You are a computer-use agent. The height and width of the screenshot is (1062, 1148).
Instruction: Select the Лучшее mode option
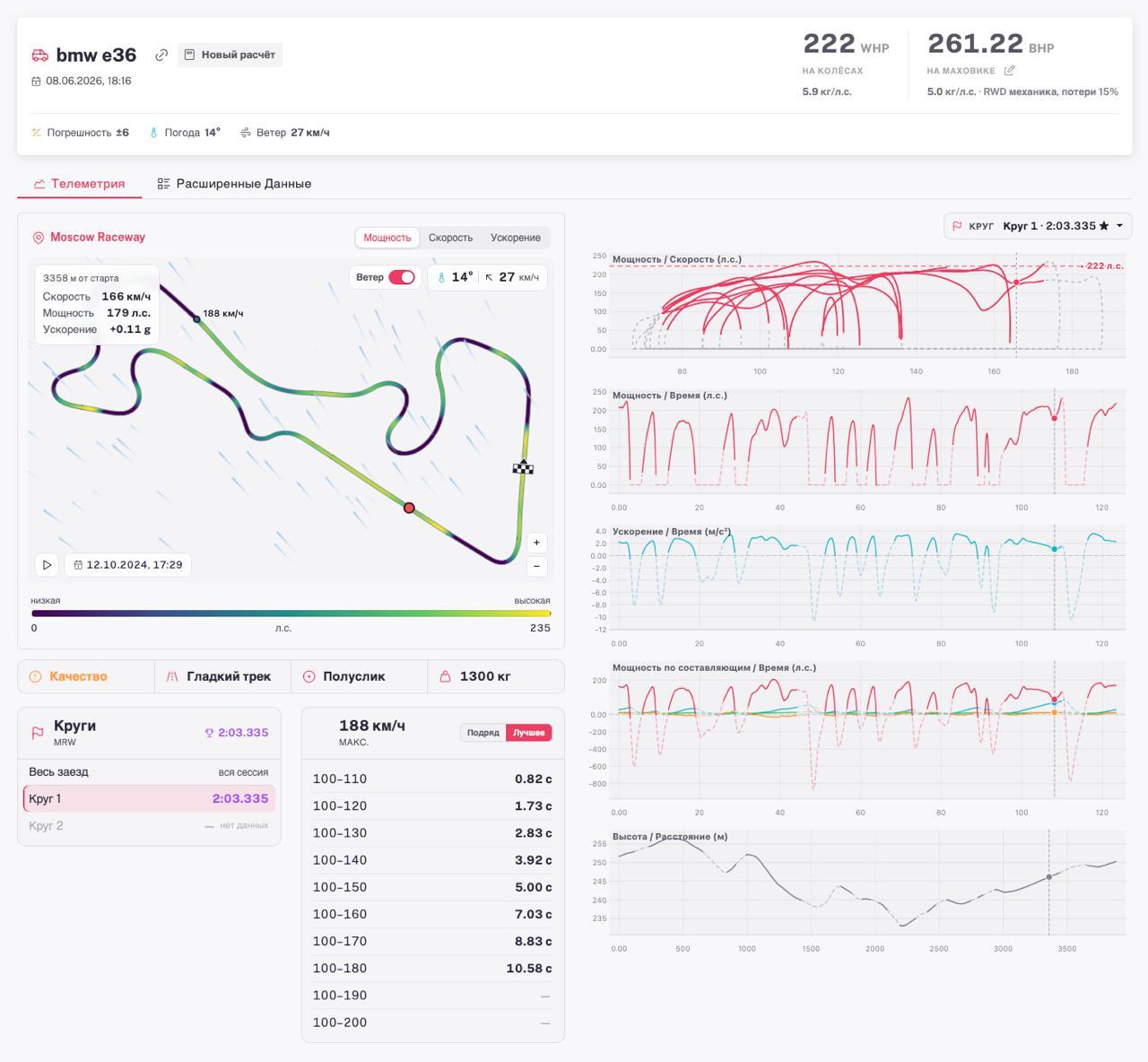tap(529, 733)
